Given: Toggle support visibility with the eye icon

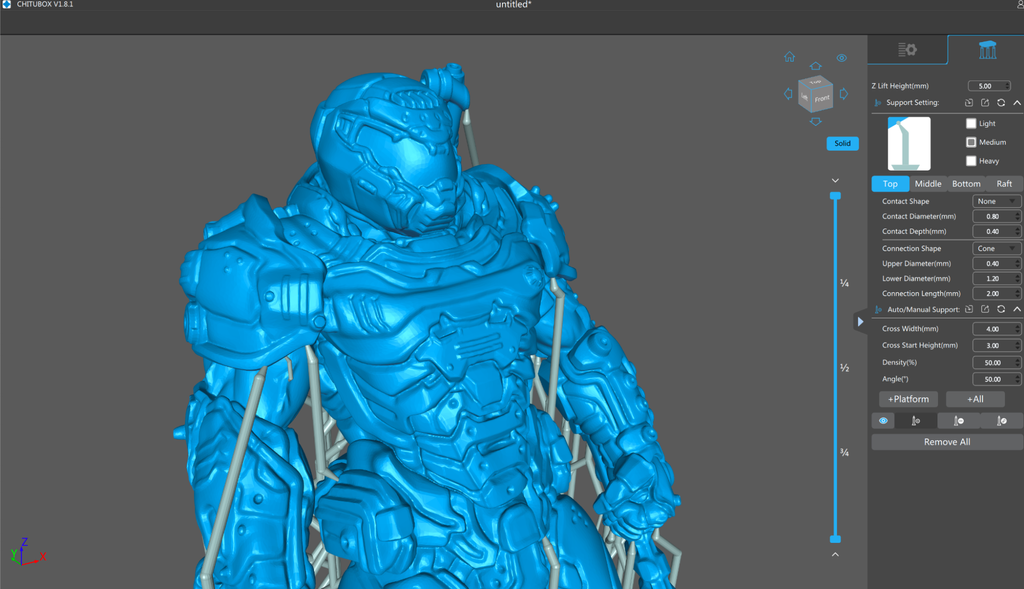Looking at the screenshot, I should (x=882, y=420).
